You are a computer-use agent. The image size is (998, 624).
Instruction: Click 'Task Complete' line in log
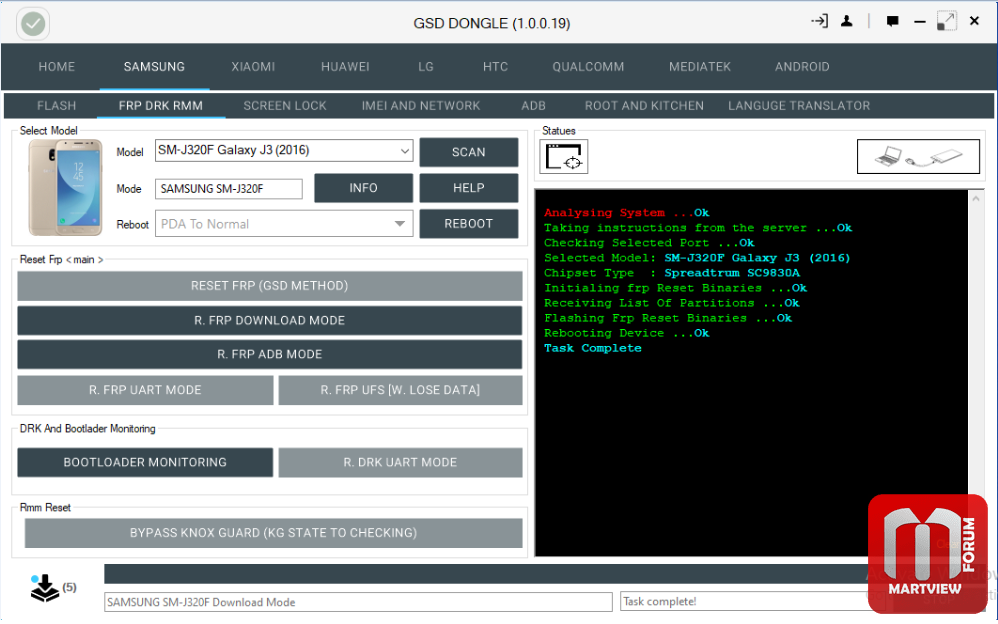tap(593, 349)
